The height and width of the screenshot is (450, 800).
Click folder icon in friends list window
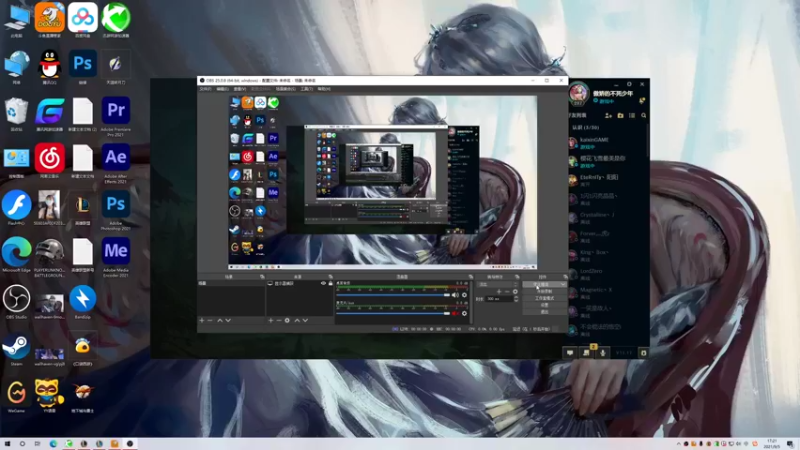tap(620, 116)
